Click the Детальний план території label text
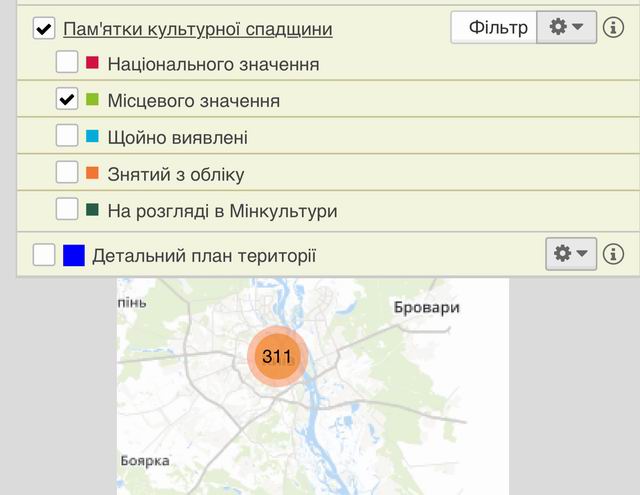The width and height of the screenshot is (640, 495). tap(204, 256)
